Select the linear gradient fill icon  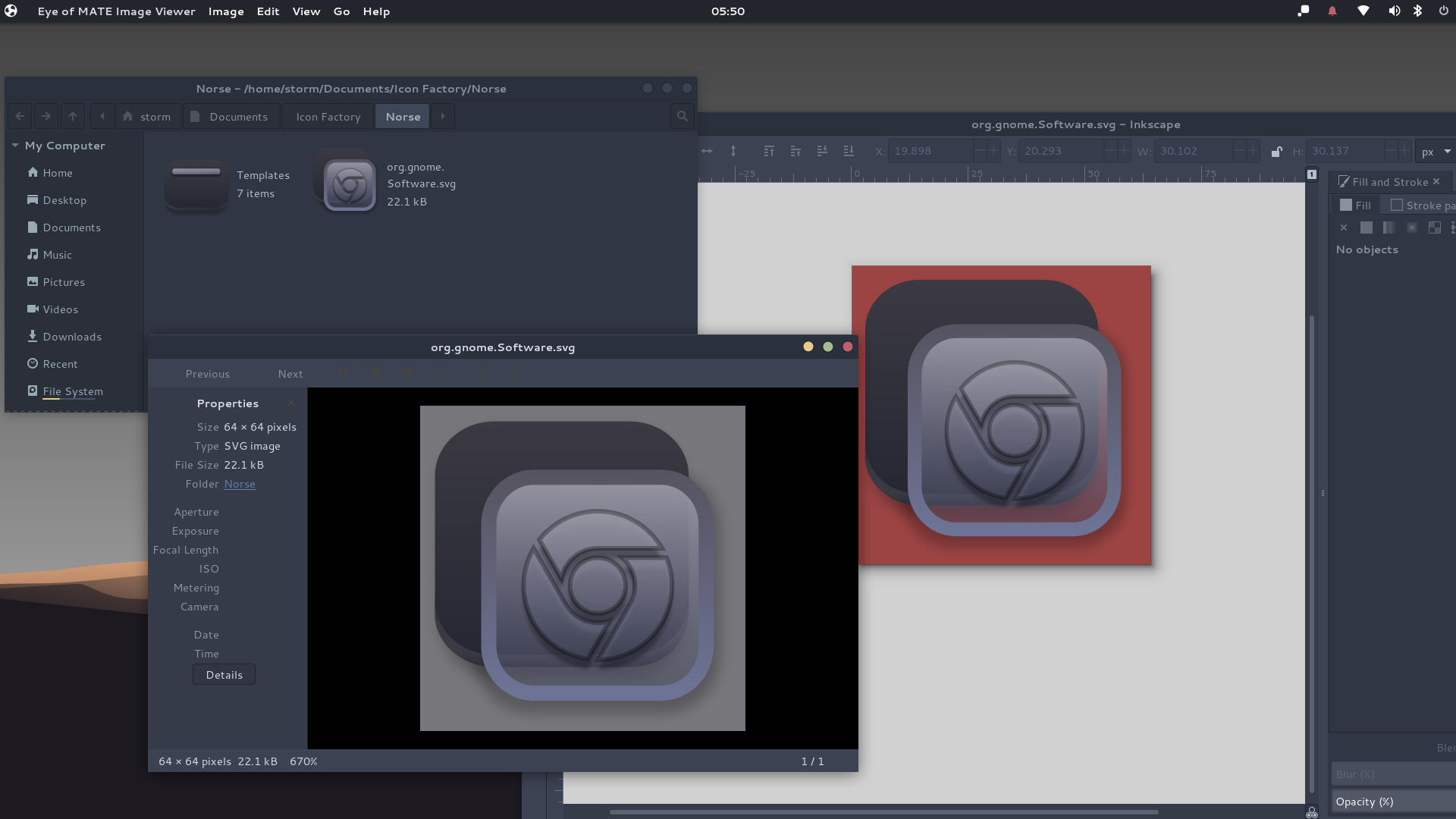coord(1389,227)
